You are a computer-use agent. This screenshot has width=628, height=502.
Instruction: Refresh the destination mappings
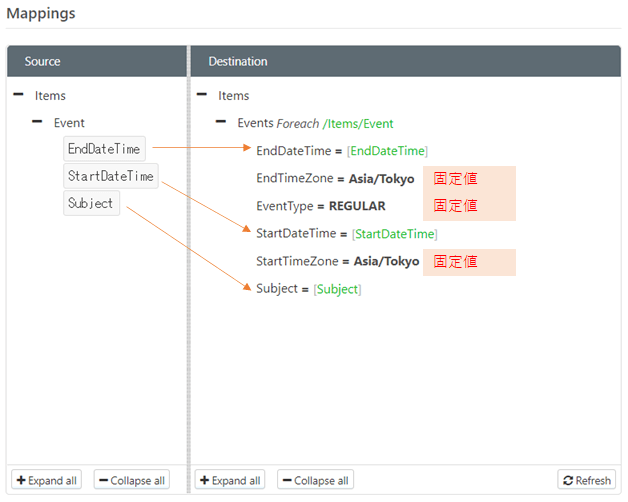585,480
